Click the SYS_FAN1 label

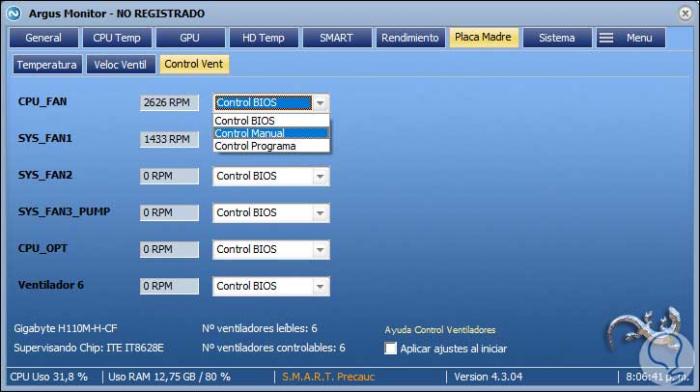(45, 138)
